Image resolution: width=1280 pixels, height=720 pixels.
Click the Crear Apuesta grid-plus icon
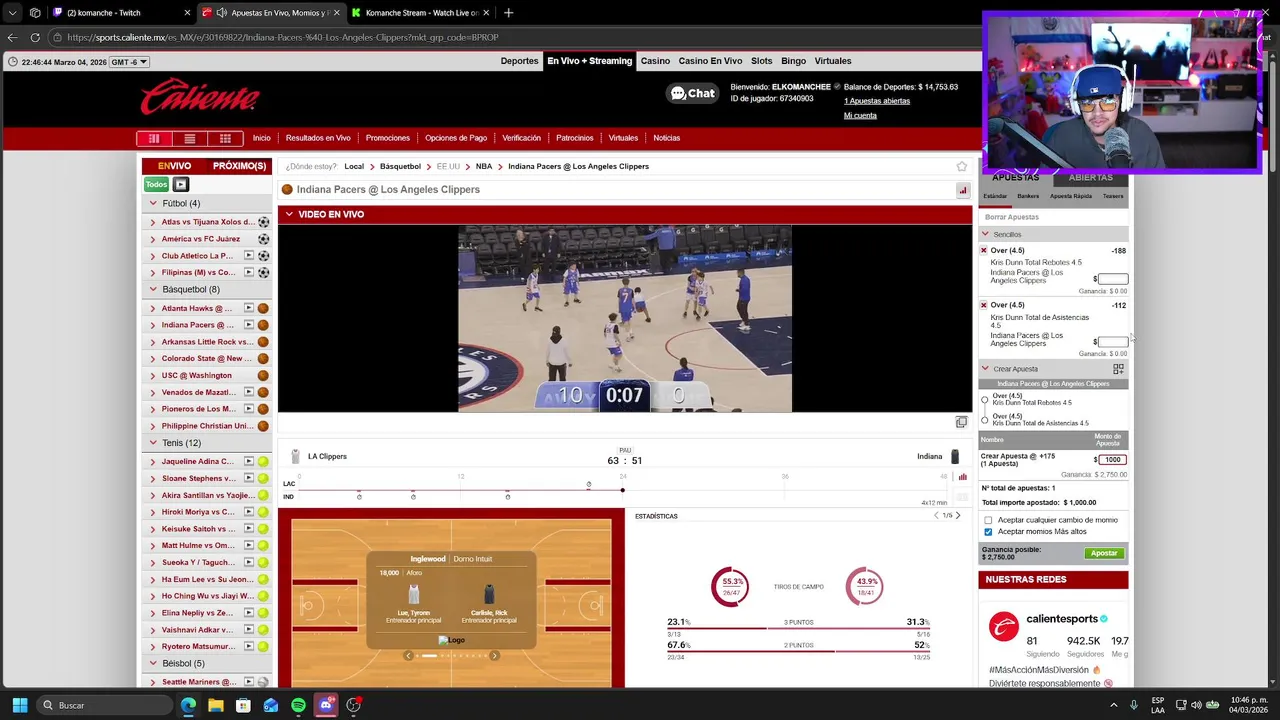(x=1118, y=369)
